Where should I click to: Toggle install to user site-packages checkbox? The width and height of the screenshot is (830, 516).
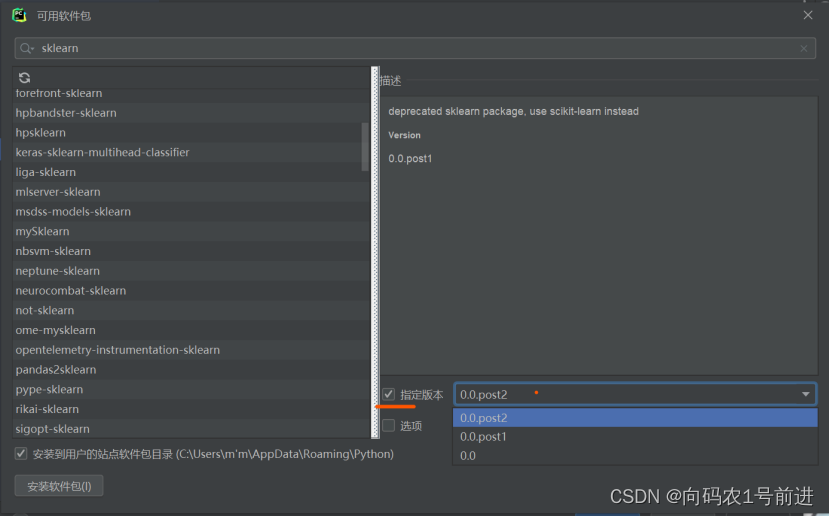[21, 454]
